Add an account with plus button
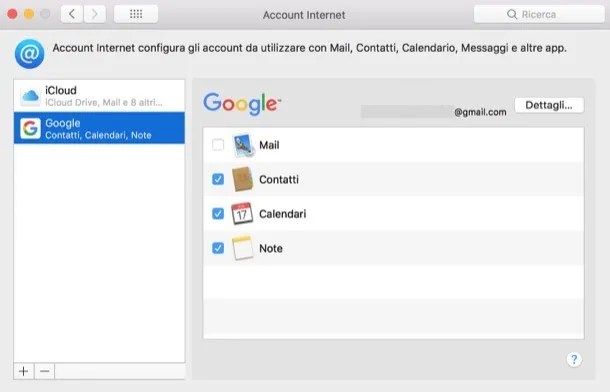The width and height of the screenshot is (610, 392). [x=24, y=371]
